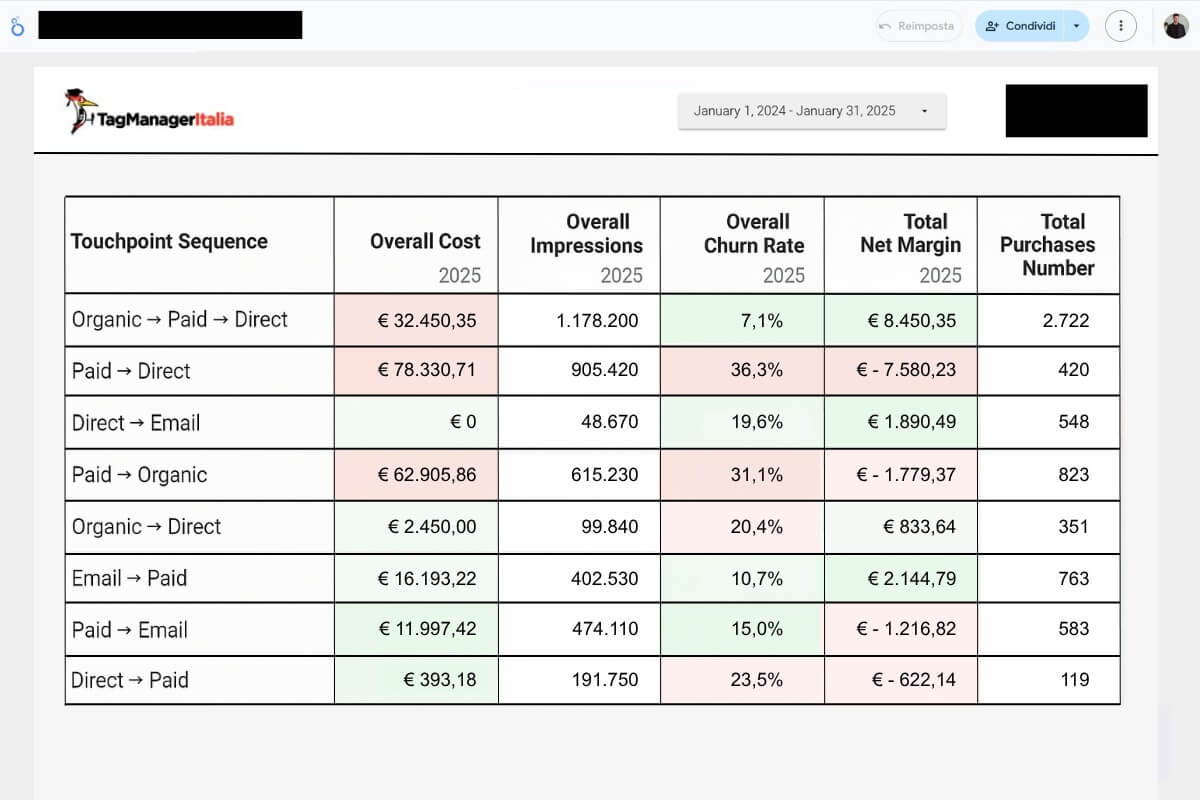Image resolution: width=1200 pixels, height=800 pixels.
Task: Open the three-dot options menu
Action: point(1121,26)
